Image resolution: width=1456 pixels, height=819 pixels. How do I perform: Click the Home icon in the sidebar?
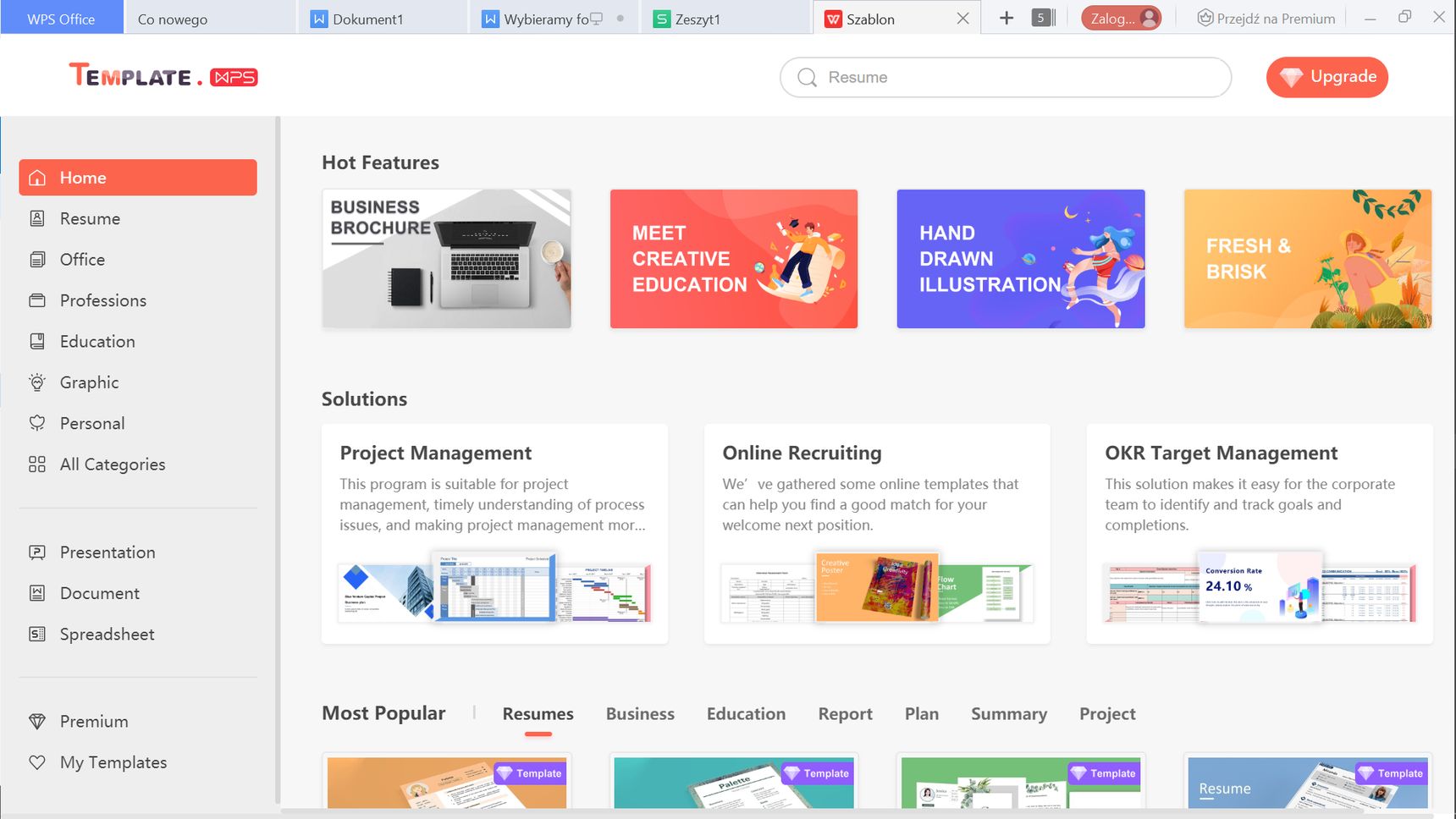point(37,178)
